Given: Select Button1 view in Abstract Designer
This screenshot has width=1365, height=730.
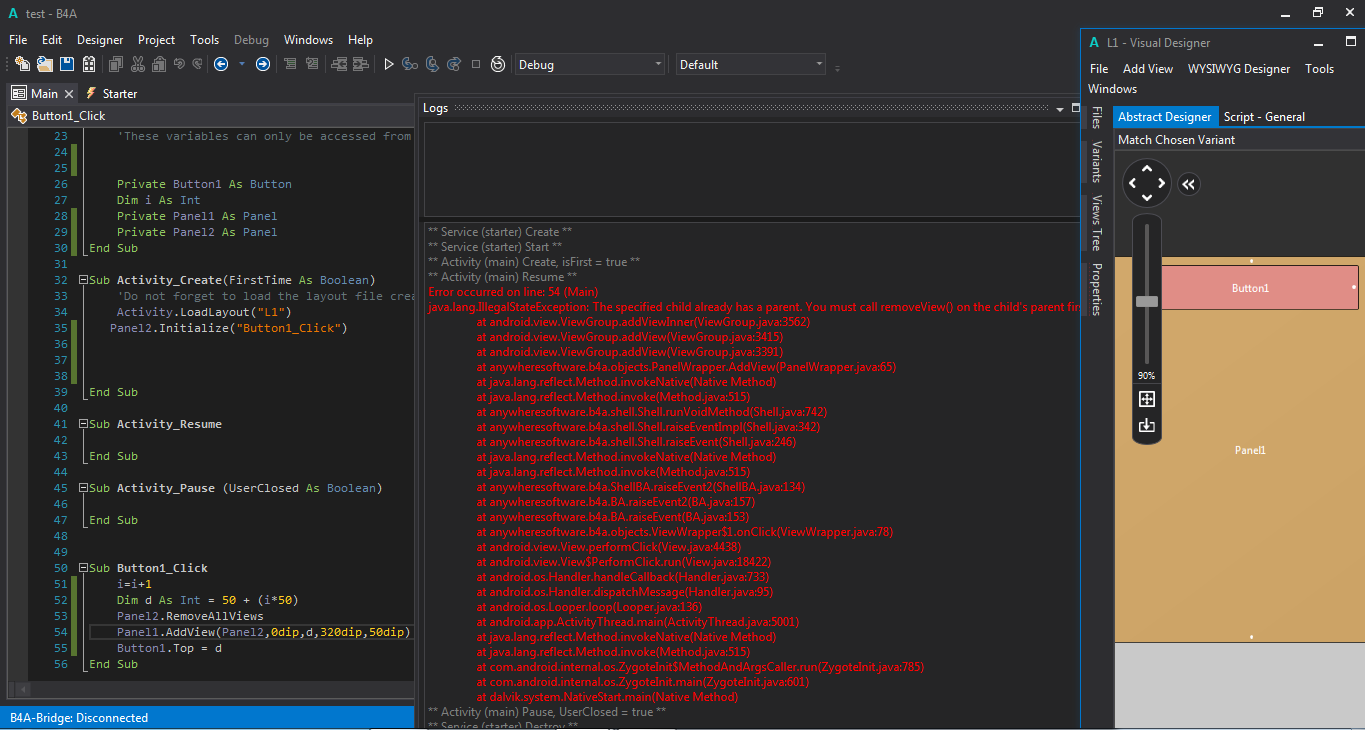Looking at the screenshot, I should [1250, 288].
